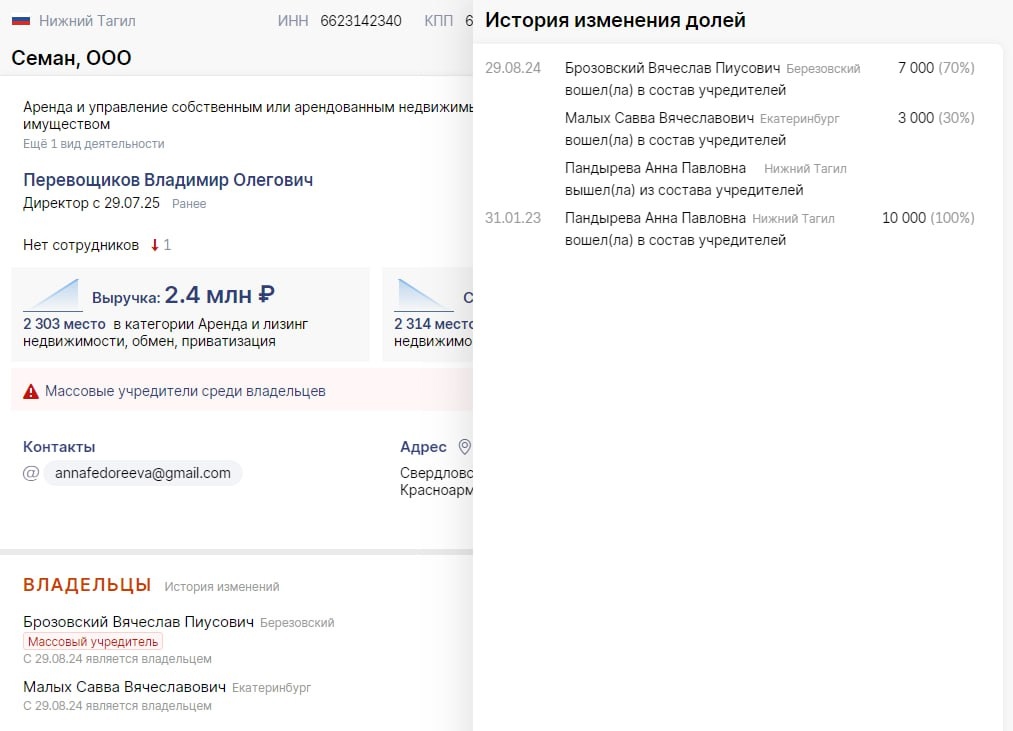Click the chart icon on the Выручка card
This screenshot has height=731, width=1013.
click(x=51, y=293)
